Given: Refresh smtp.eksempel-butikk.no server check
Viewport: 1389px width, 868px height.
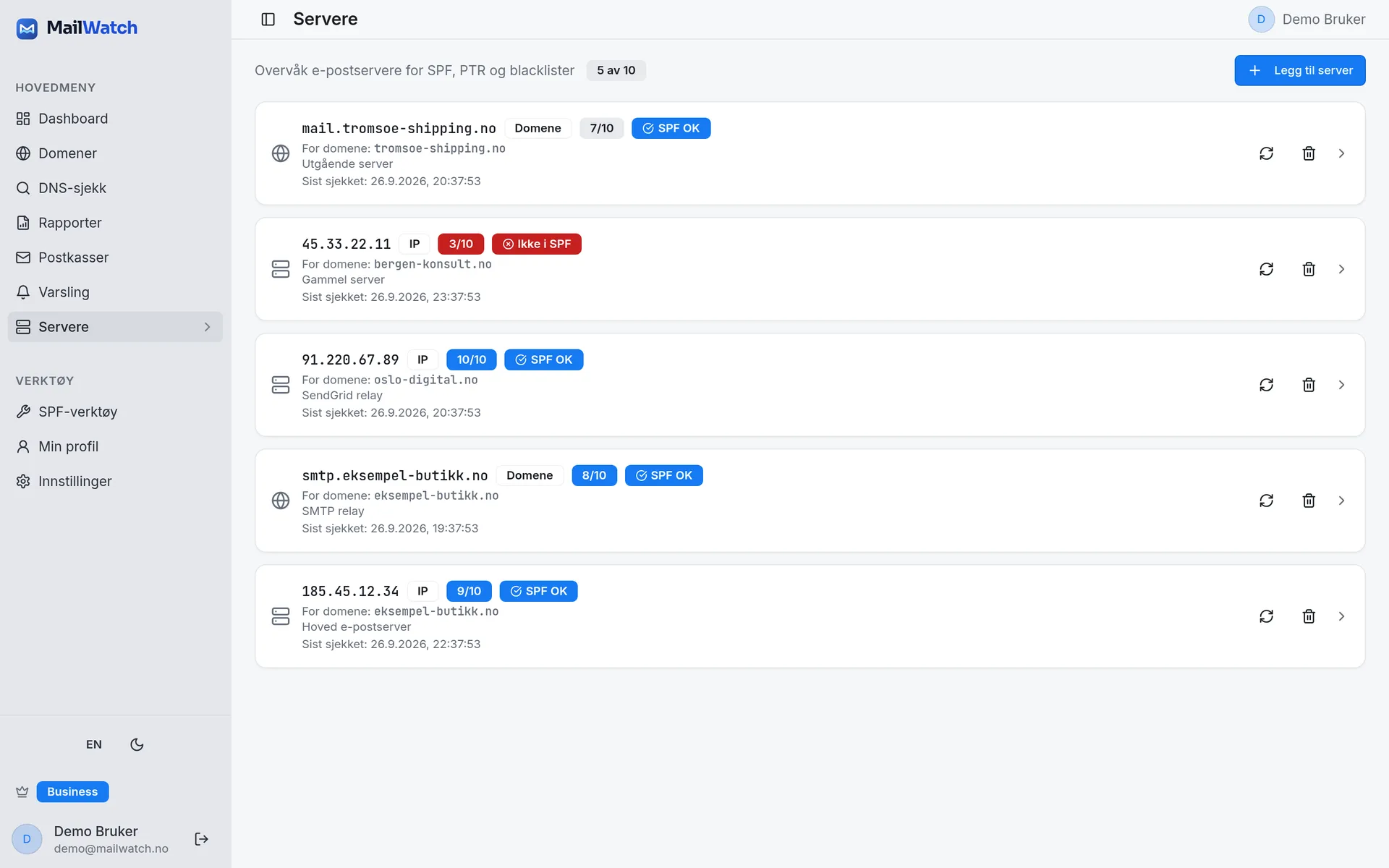Looking at the screenshot, I should coord(1266,501).
